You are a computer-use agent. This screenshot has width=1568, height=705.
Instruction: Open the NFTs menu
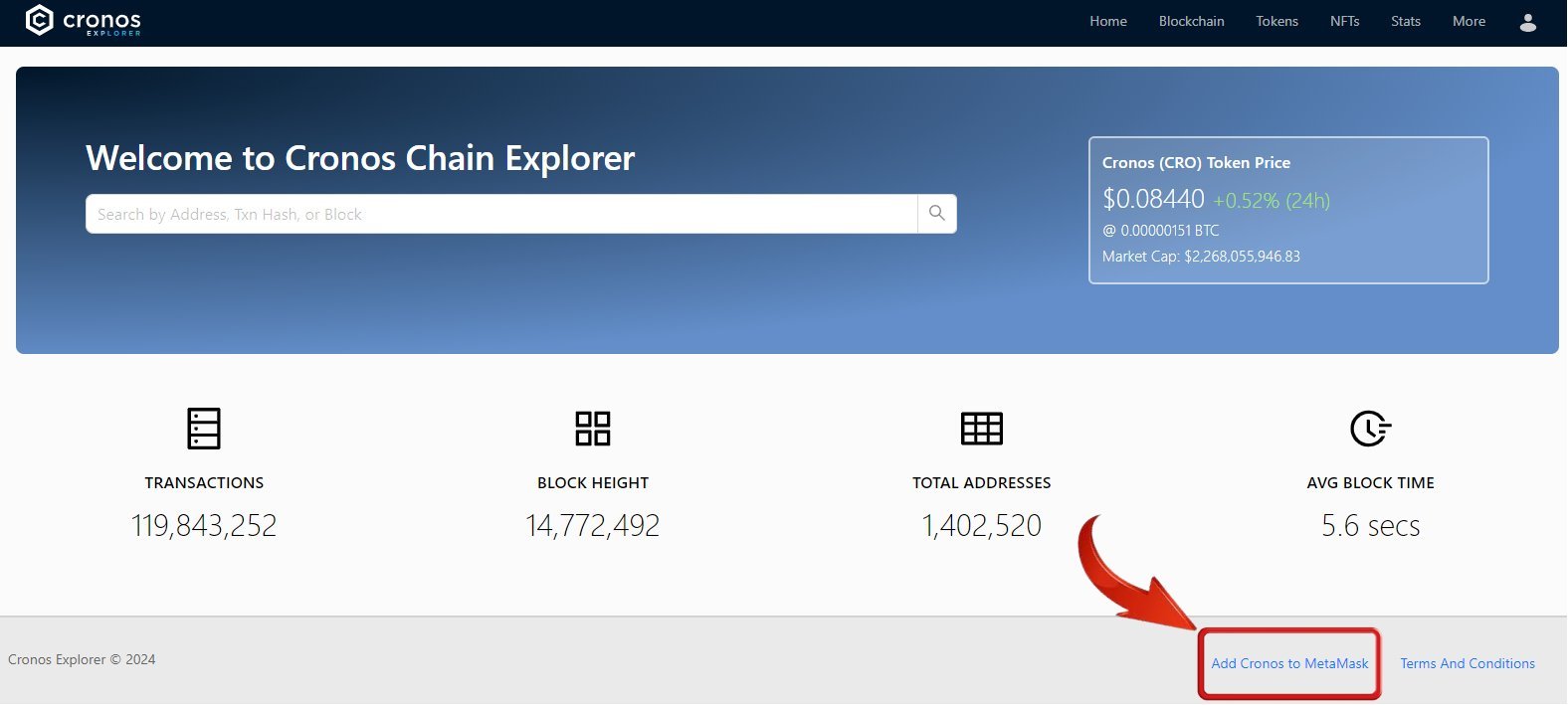[x=1345, y=21]
